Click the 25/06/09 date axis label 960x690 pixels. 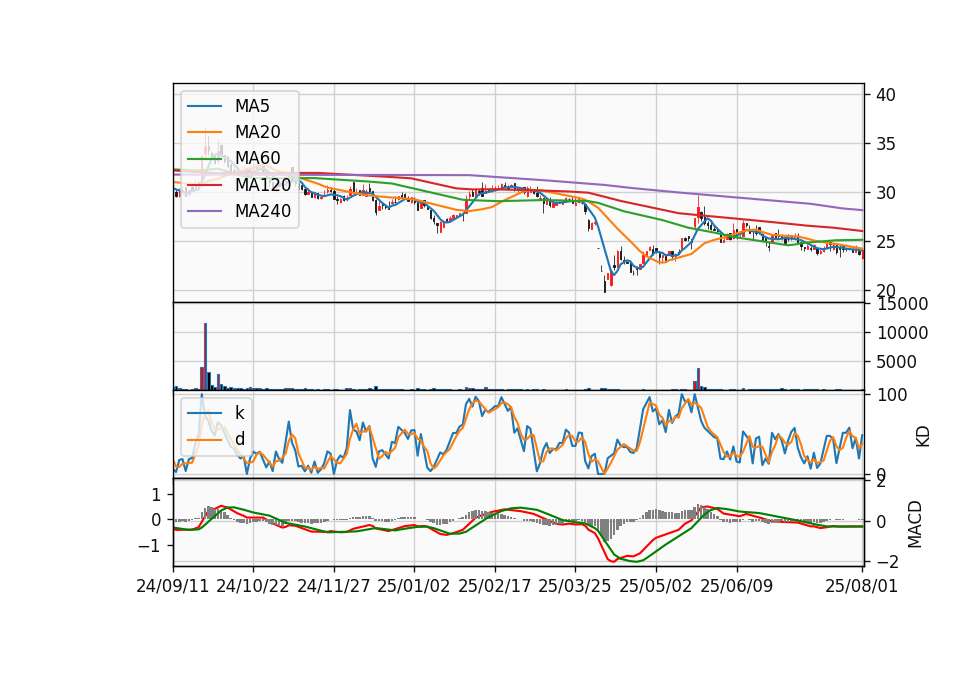click(x=737, y=586)
